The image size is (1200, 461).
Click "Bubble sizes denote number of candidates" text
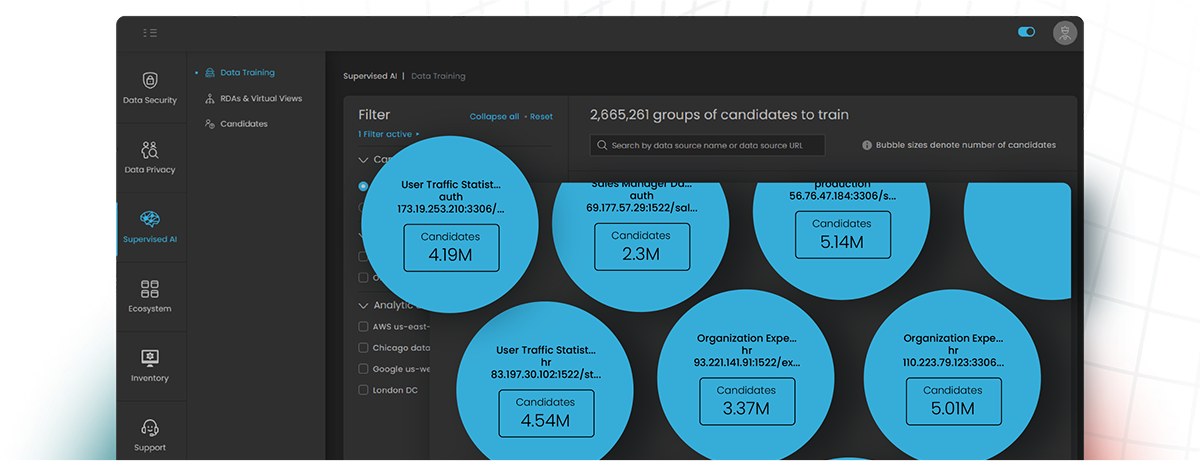[966, 145]
